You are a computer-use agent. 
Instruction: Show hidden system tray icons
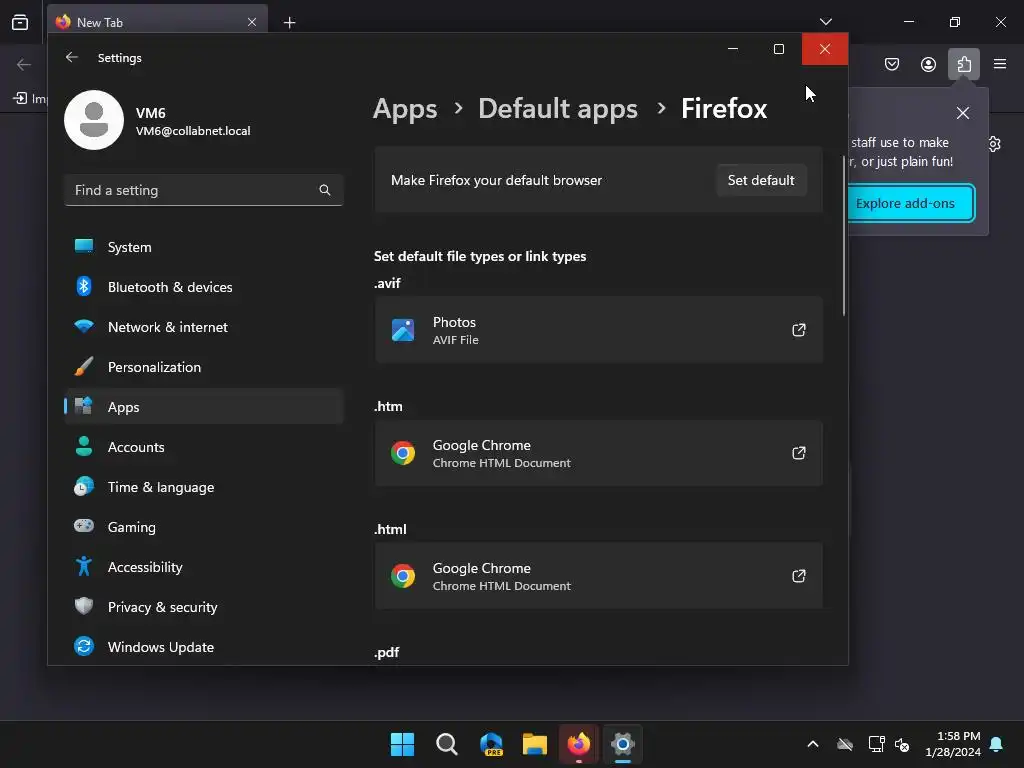point(813,744)
